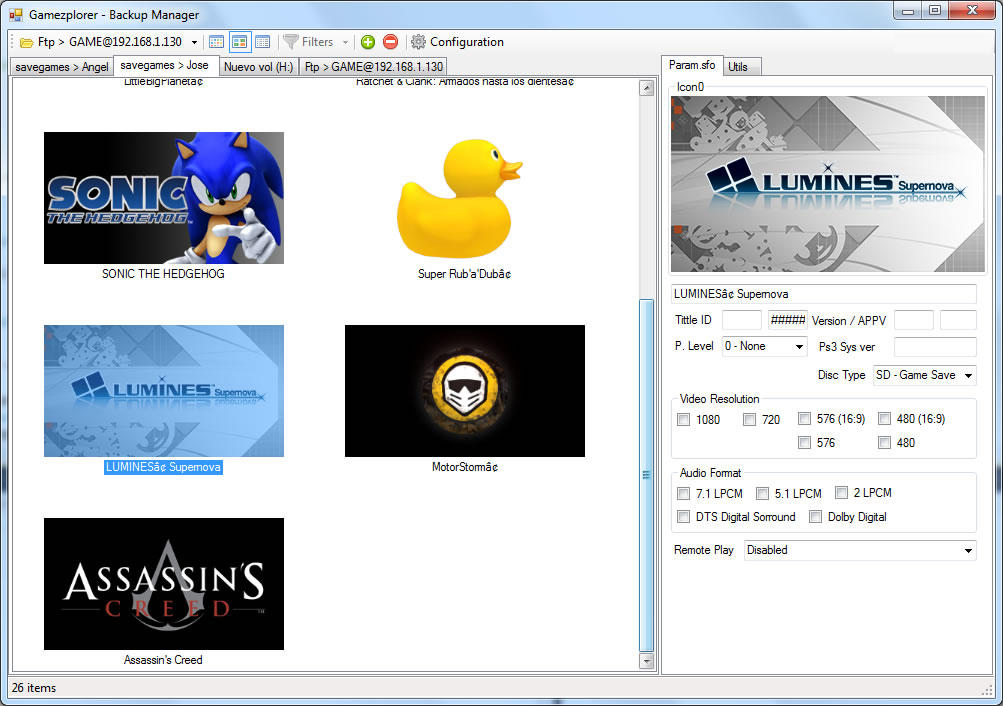Expand the Filters dropdown arrow
Image resolution: width=1003 pixels, height=706 pixels.
[345, 42]
